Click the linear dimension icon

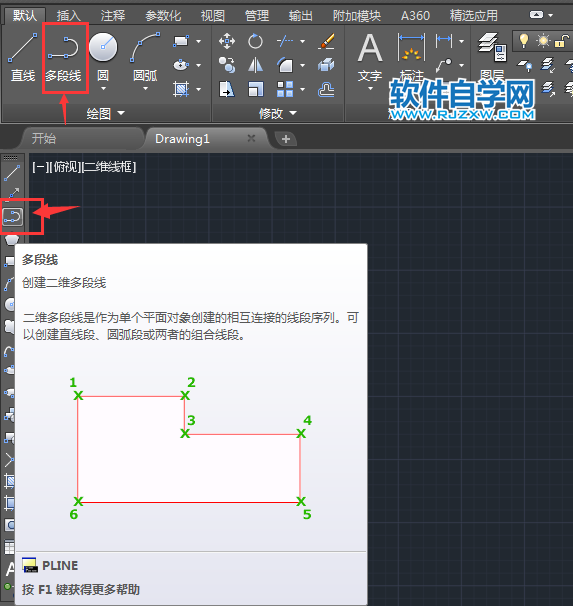click(x=444, y=40)
